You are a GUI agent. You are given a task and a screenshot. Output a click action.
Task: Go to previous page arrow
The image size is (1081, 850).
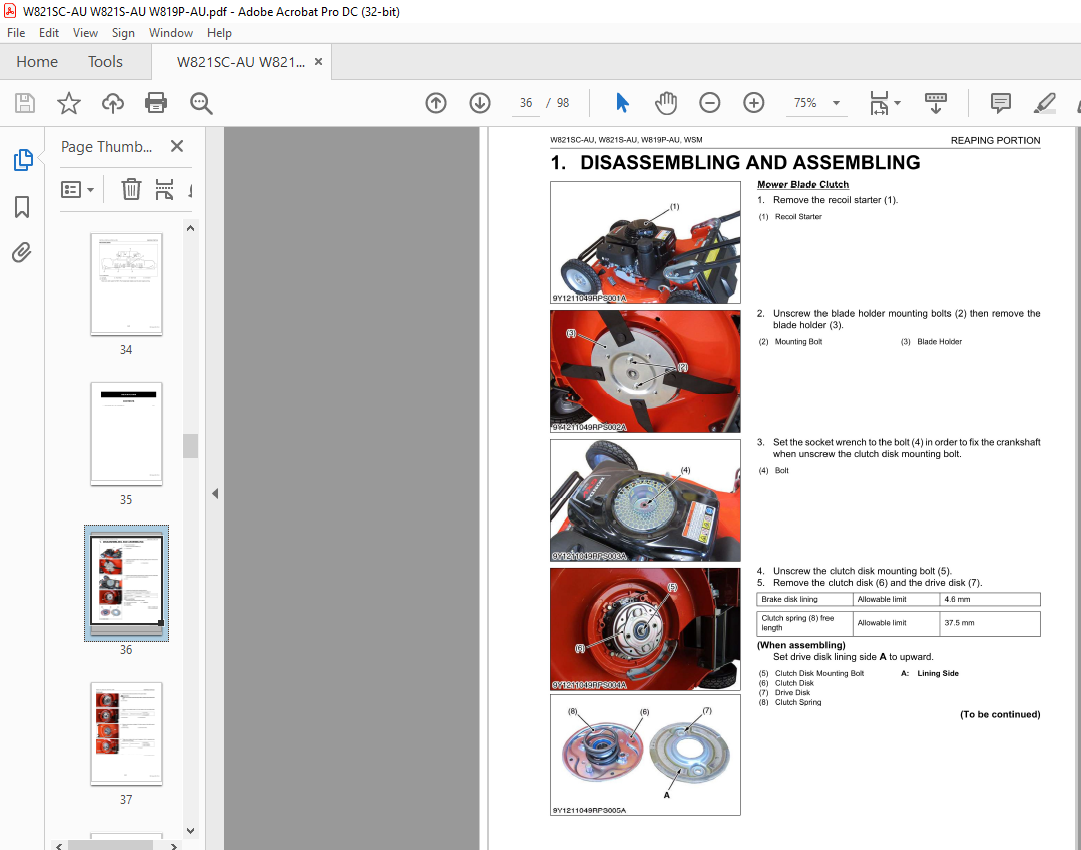point(436,103)
